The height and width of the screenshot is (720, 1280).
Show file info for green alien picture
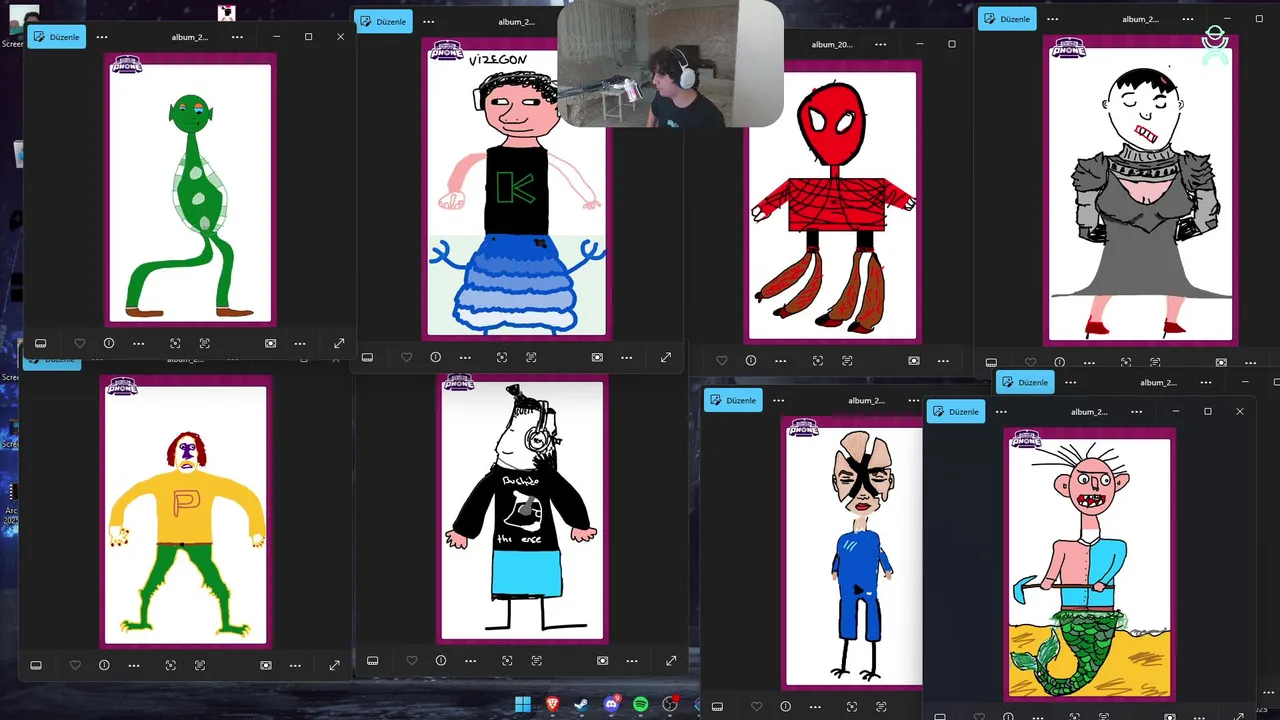pos(109,343)
